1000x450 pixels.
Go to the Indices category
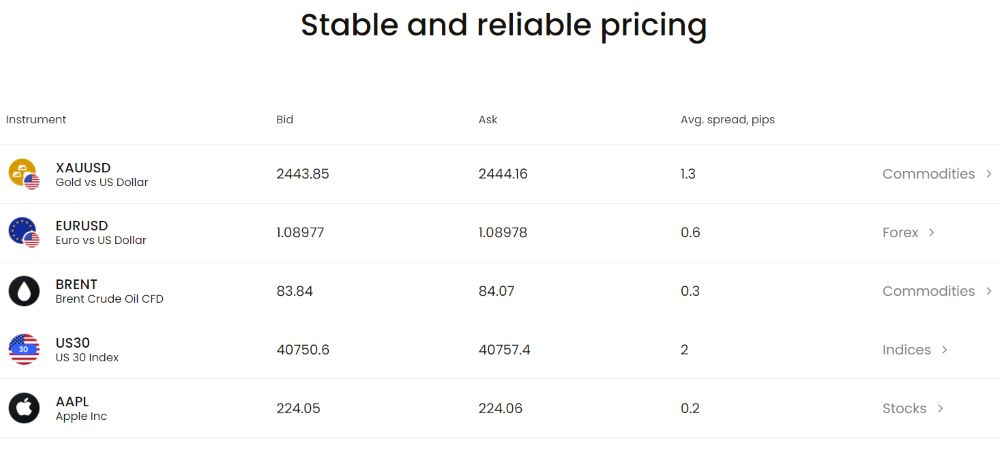[906, 350]
